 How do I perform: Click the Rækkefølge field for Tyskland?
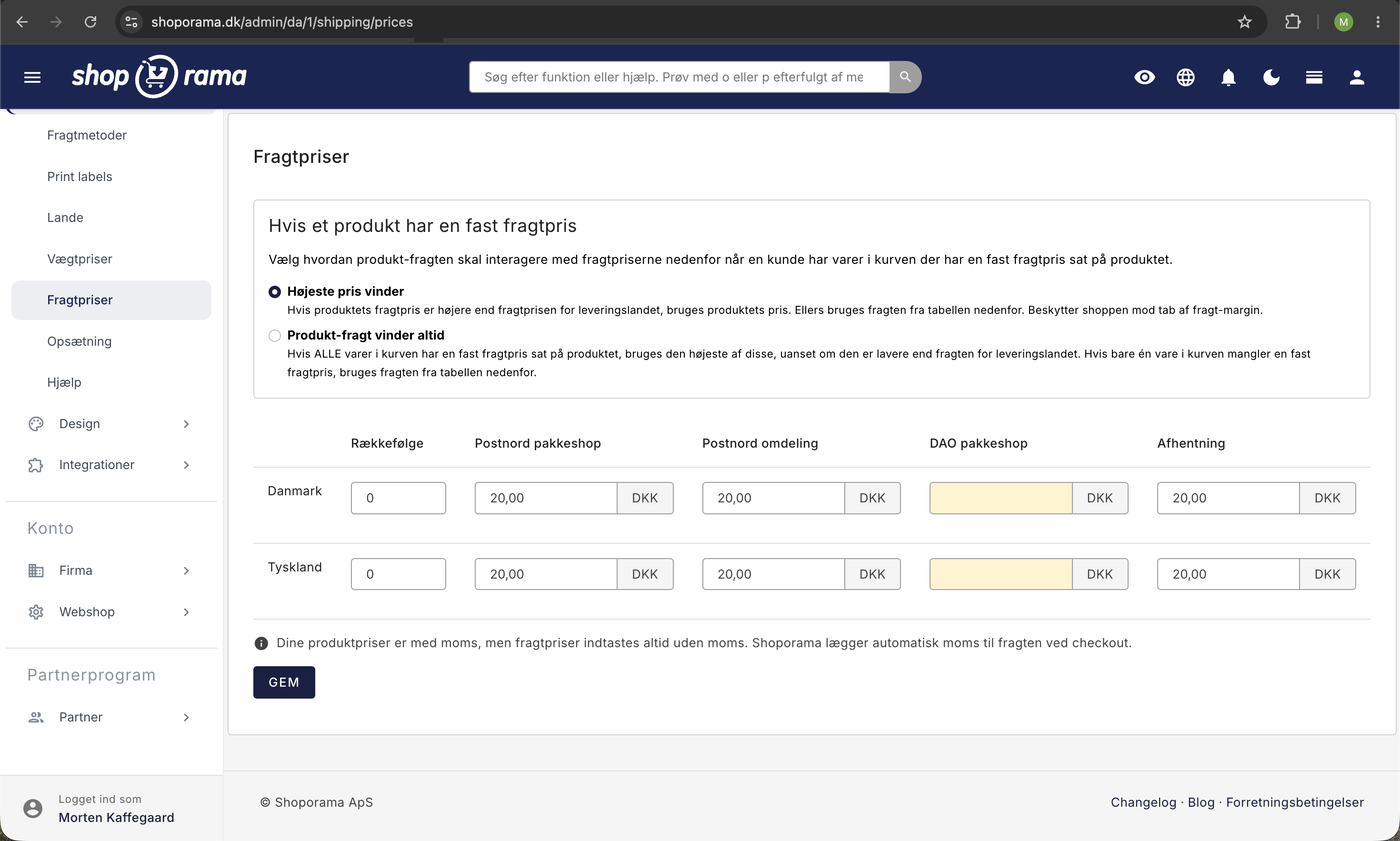point(398,574)
